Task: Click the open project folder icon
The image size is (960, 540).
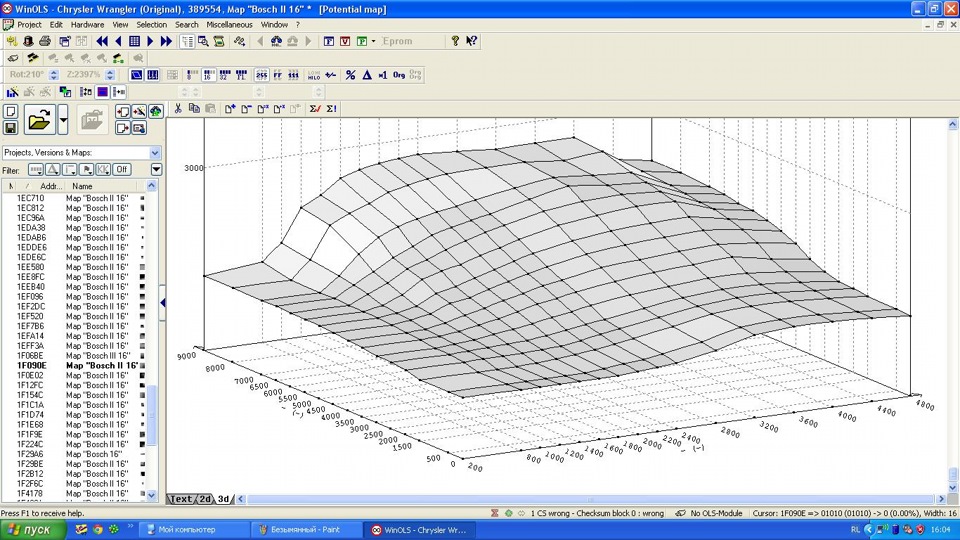Action: tap(38, 121)
